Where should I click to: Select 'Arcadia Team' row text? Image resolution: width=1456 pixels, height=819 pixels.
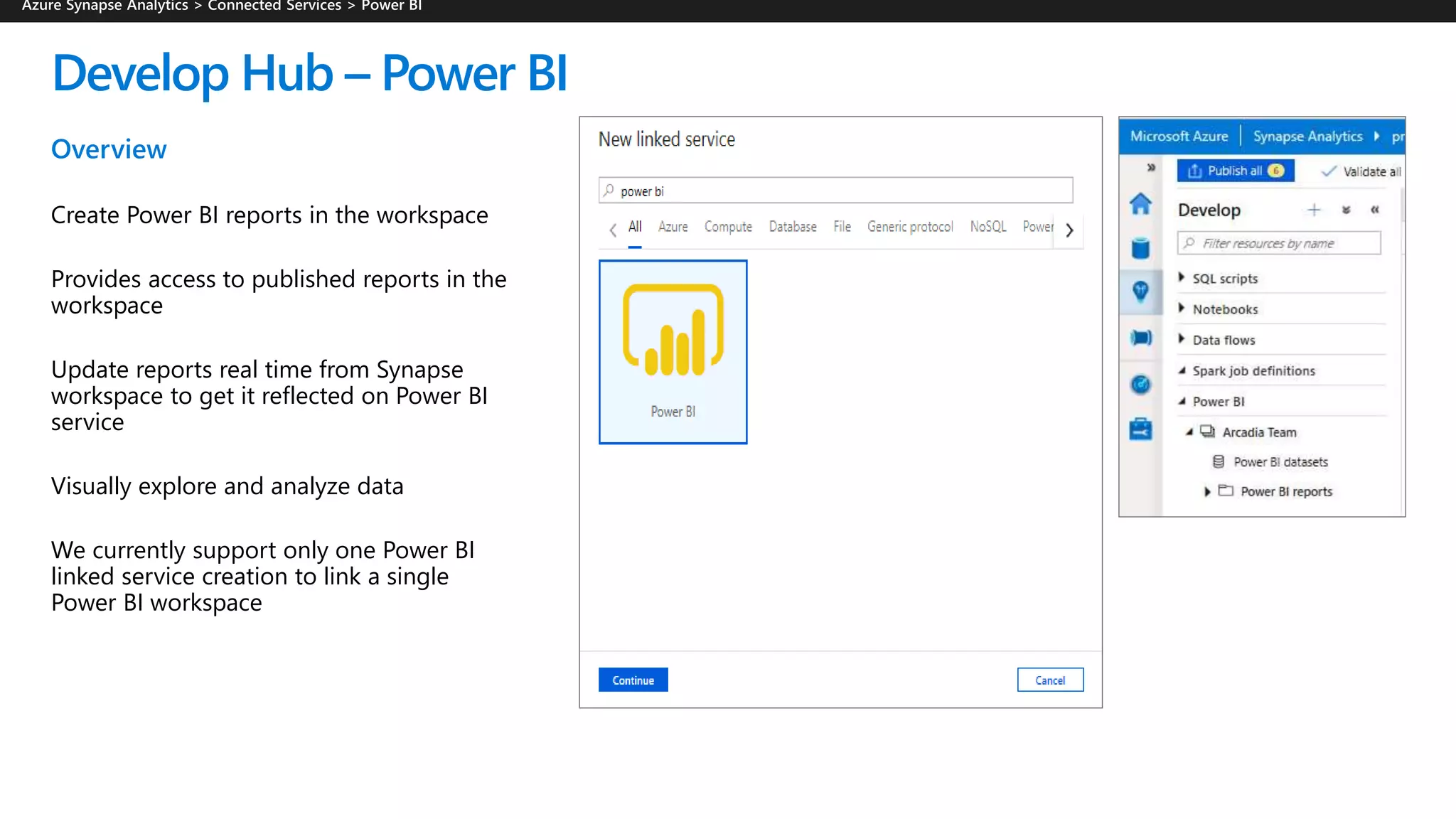click(x=1259, y=432)
